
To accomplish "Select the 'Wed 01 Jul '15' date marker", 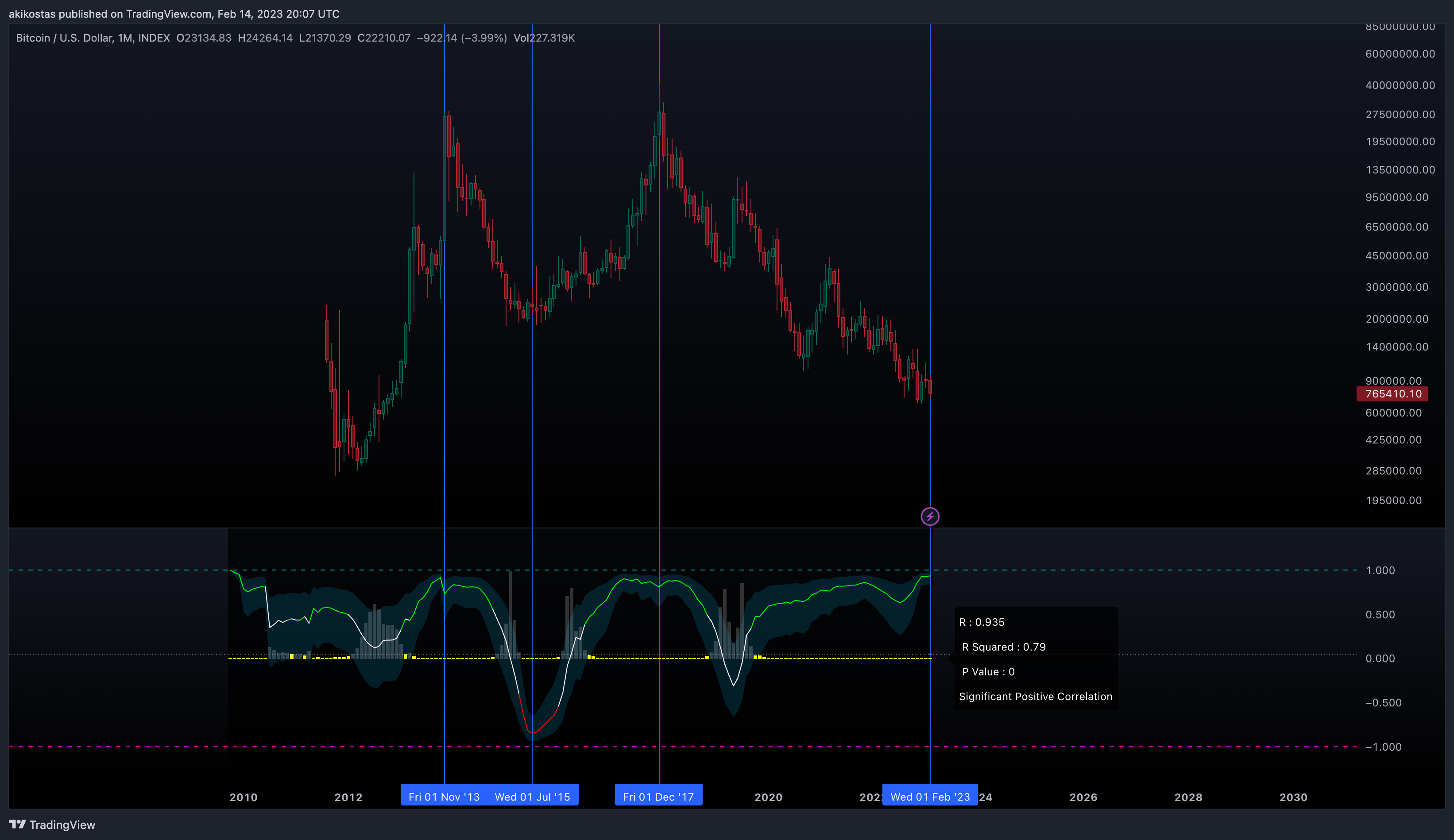I will pyautogui.click(x=532, y=797).
